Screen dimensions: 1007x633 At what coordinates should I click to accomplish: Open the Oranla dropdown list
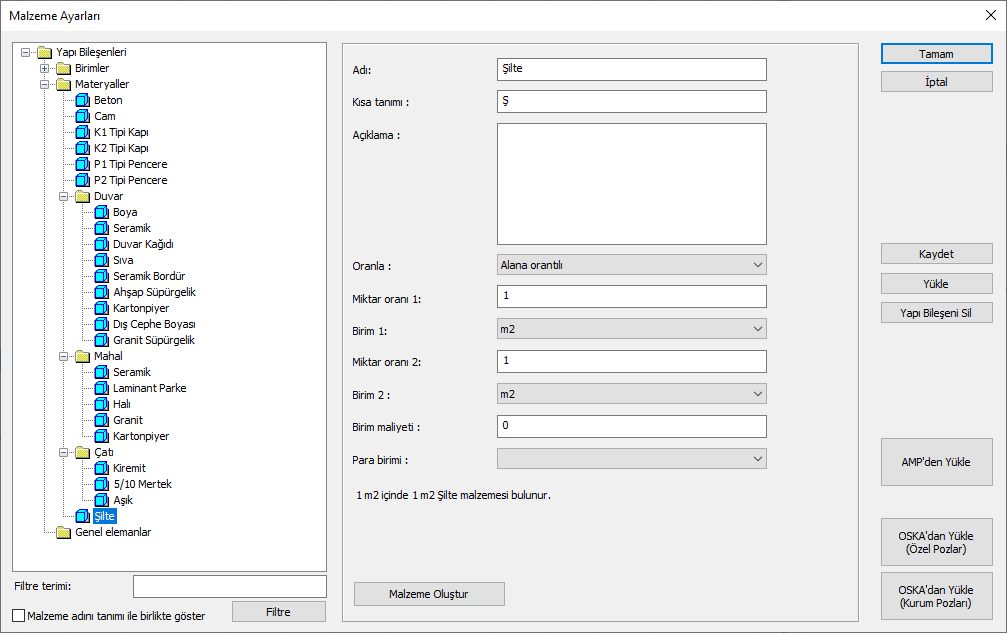pos(631,265)
